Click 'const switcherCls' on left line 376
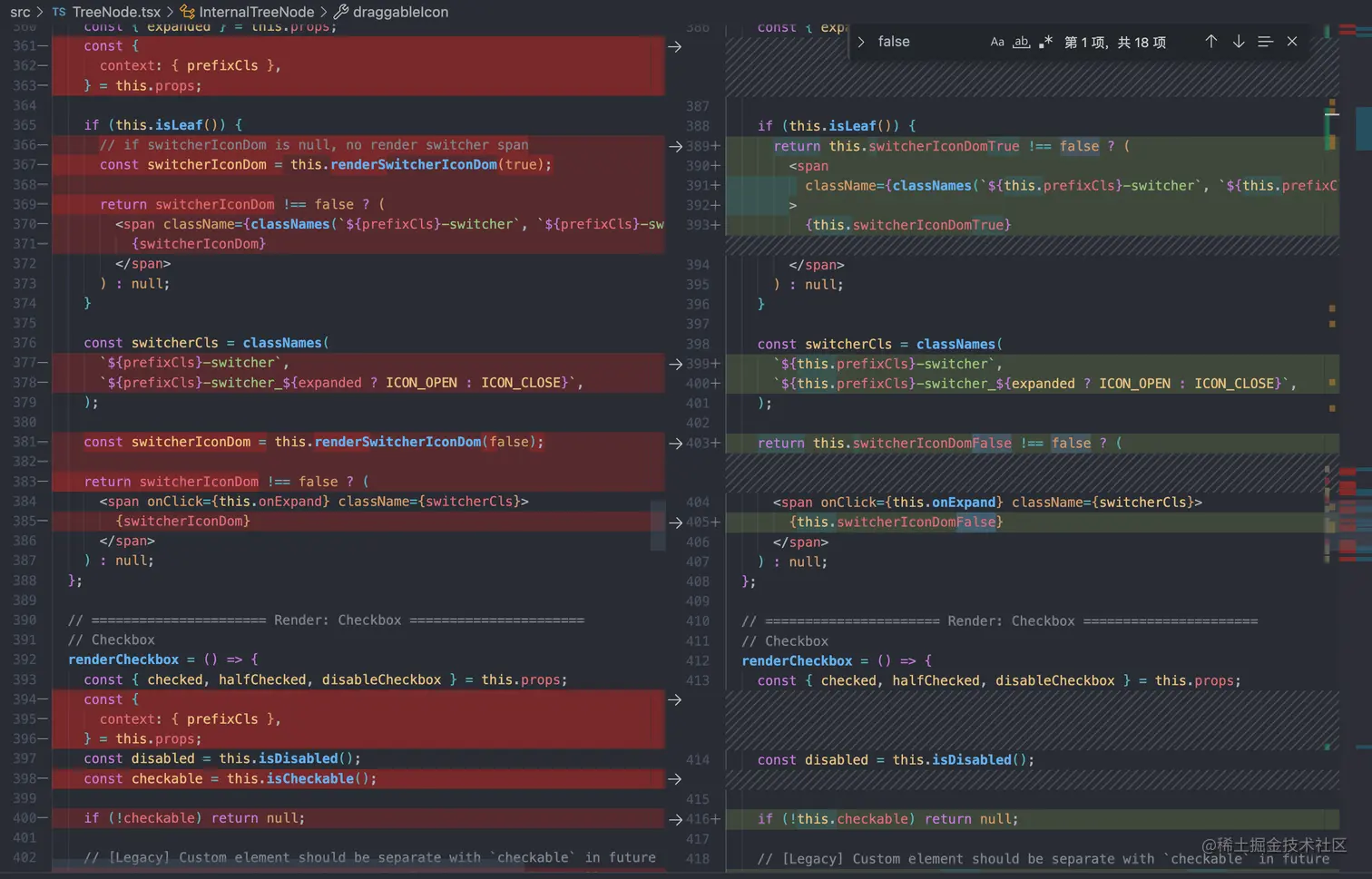 pos(151,343)
